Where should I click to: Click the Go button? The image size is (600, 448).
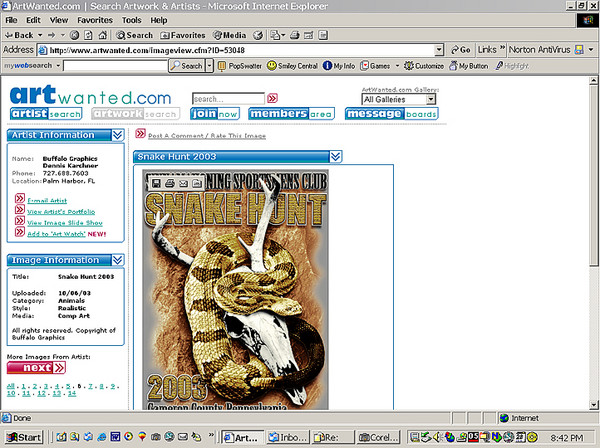(460, 50)
